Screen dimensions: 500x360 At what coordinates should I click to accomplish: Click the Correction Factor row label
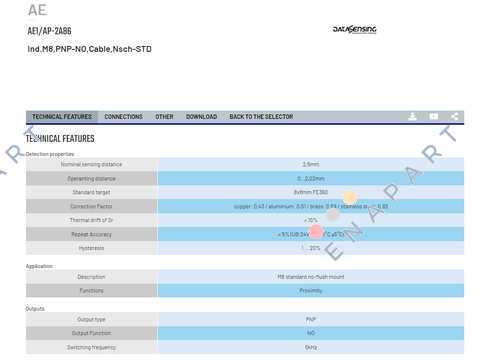pyautogui.click(x=91, y=206)
